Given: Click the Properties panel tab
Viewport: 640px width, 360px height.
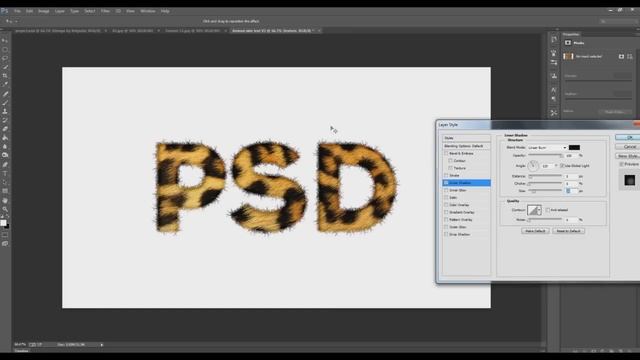Looking at the screenshot, I should click(571, 34).
